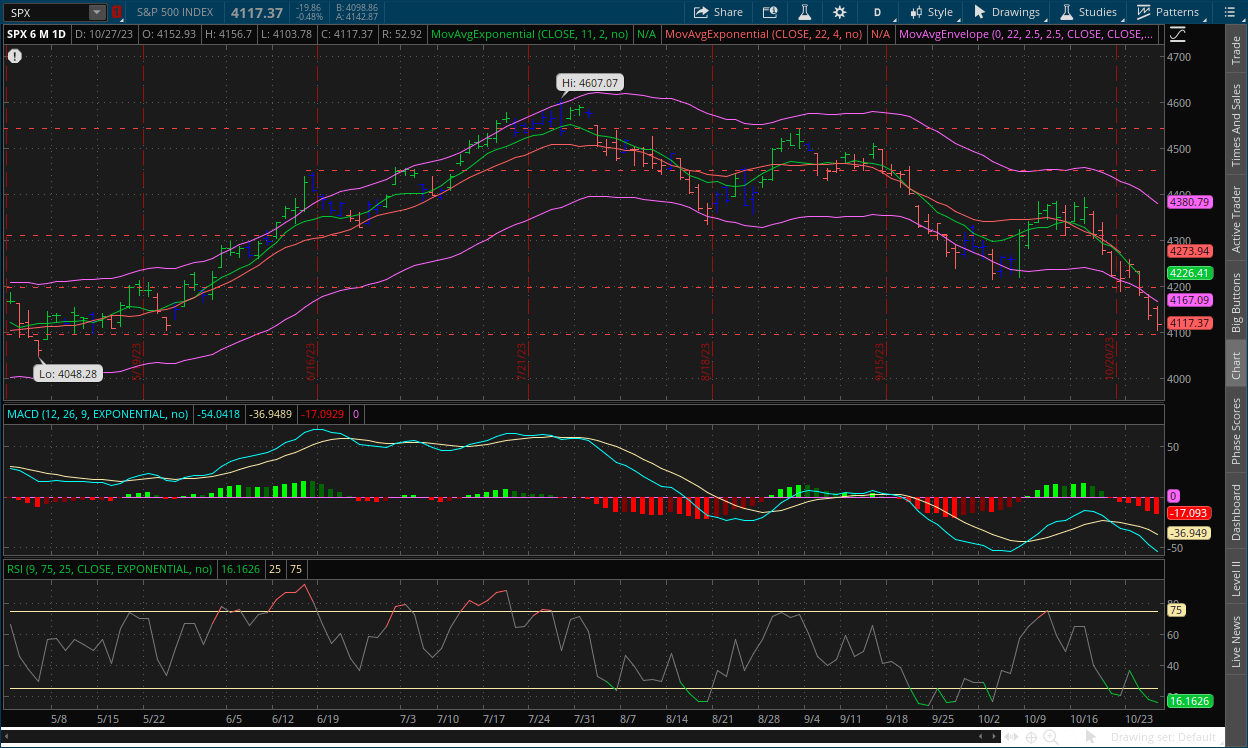Open the Style menu
The image size is (1248, 748).
click(930, 12)
